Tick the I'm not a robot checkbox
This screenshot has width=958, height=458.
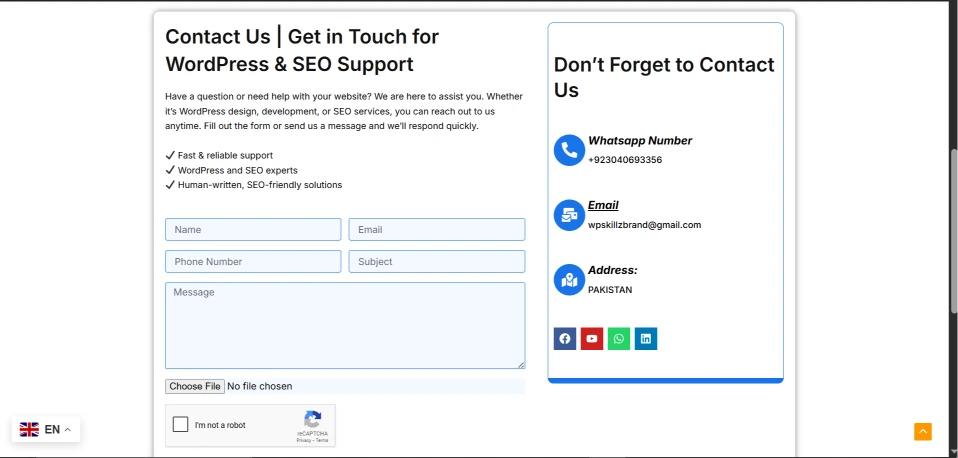[180, 424]
